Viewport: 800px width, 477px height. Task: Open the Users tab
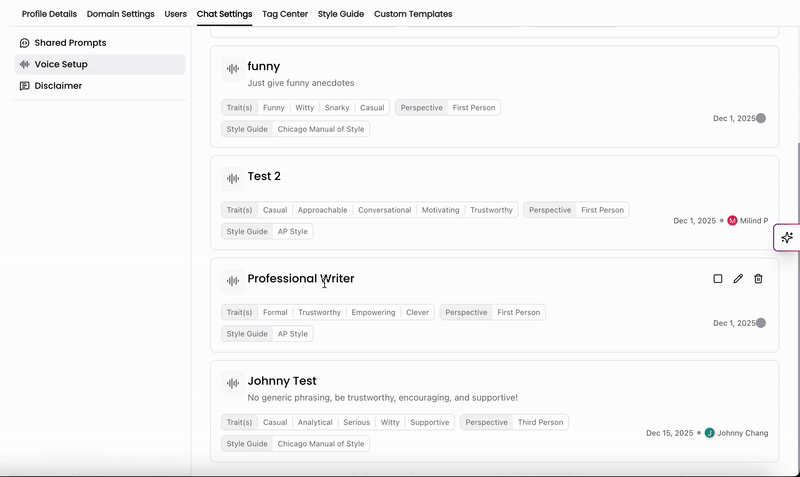tap(176, 14)
